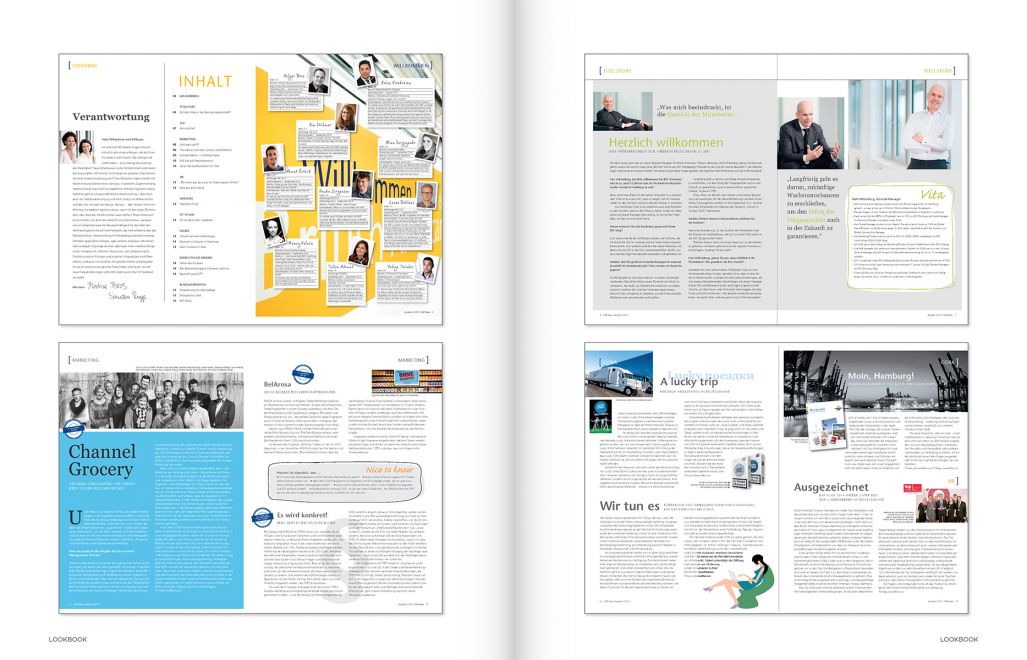Open the award ceremony group photo near Ausgezeichnet
Screen dimensions: 1027x660
[941, 505]
